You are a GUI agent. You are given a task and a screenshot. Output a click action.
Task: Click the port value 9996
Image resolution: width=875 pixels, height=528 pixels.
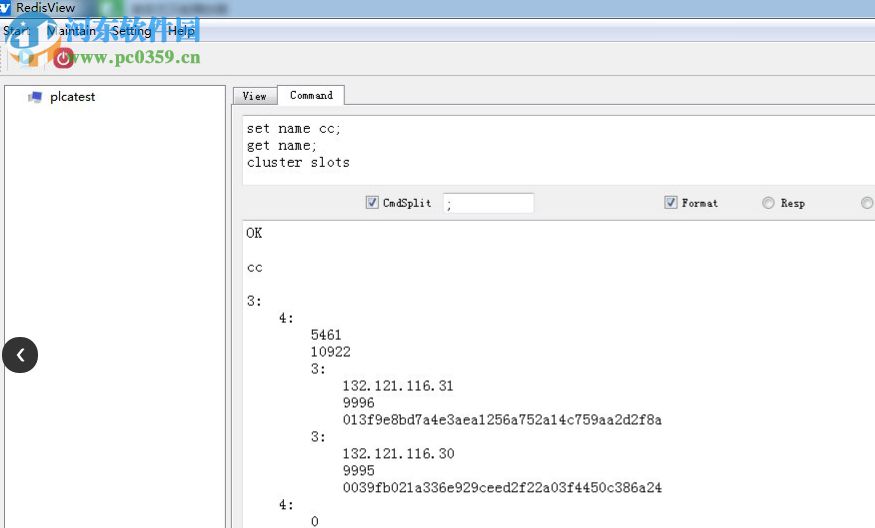[358, 403]
